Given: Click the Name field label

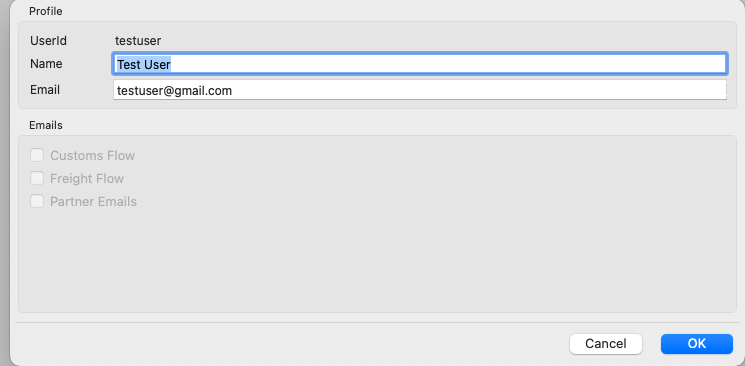Looking at the screenshot, I should pos(46,64).
